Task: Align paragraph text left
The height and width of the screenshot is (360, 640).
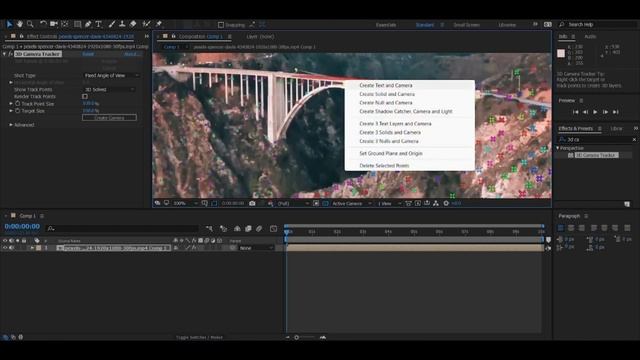Action: coord(561,228)
